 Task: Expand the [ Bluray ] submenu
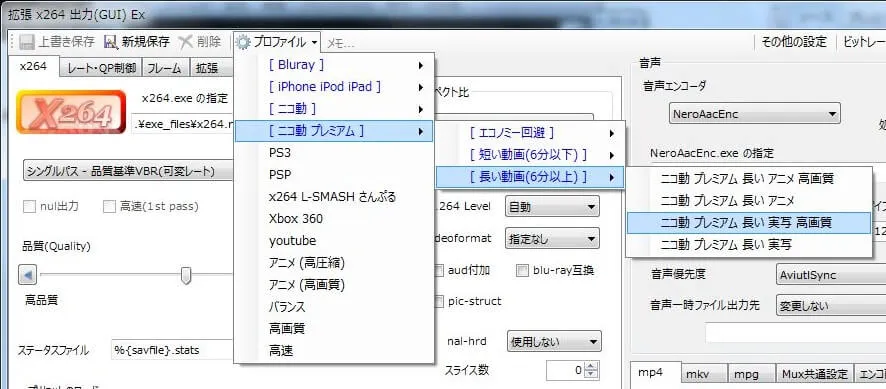pyautogui.click(x=335, y=65)
